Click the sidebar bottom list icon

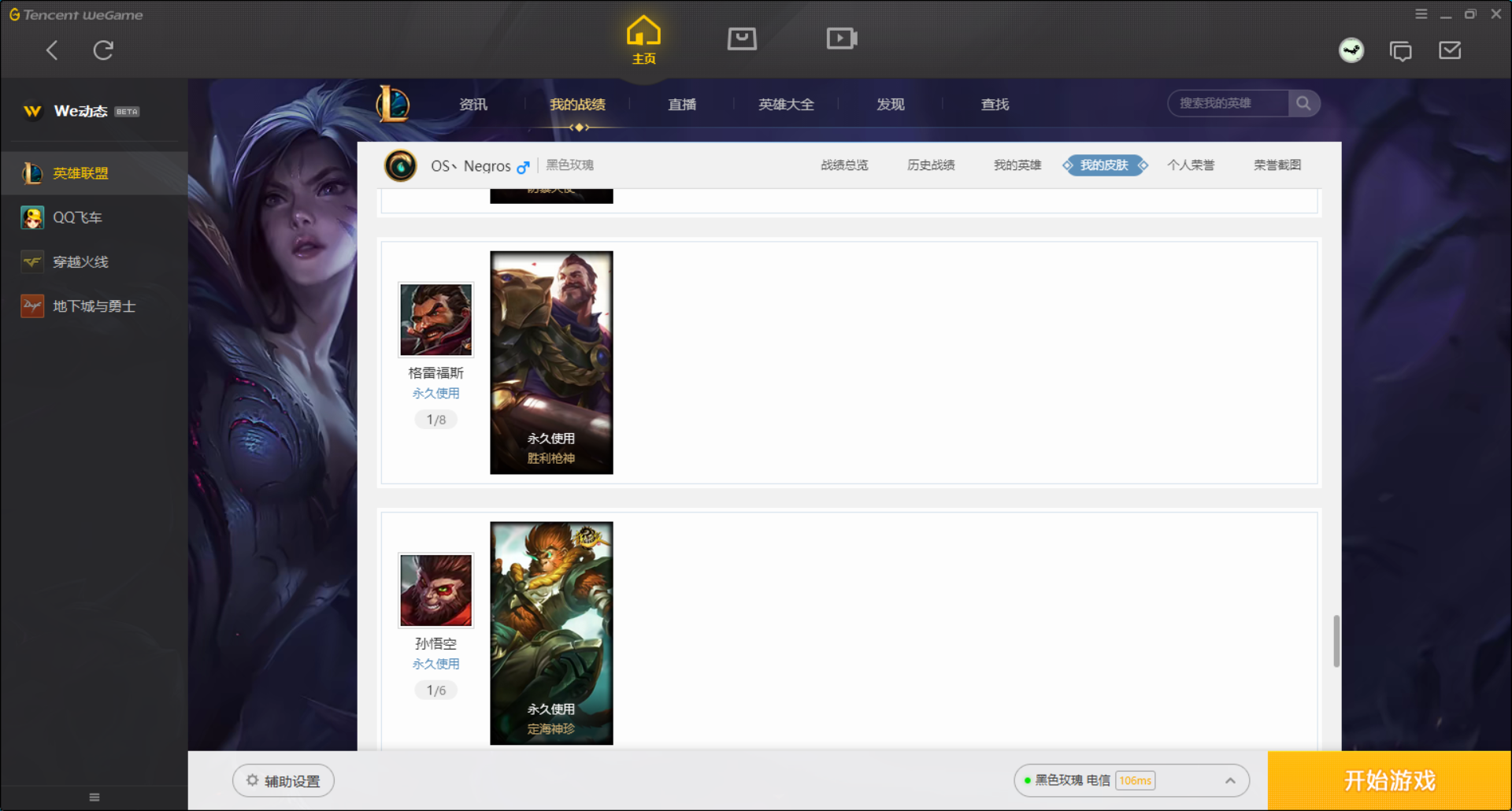coord(94,797)
